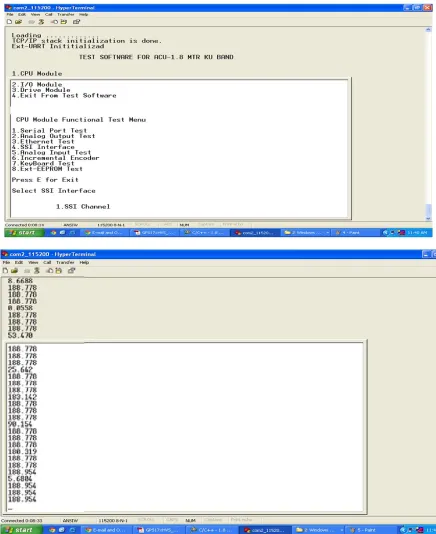The height and width of the screenshot is (534, 436).
Task: Click the greyed Call icon in lower window toolbar
Action: point(27,271)
